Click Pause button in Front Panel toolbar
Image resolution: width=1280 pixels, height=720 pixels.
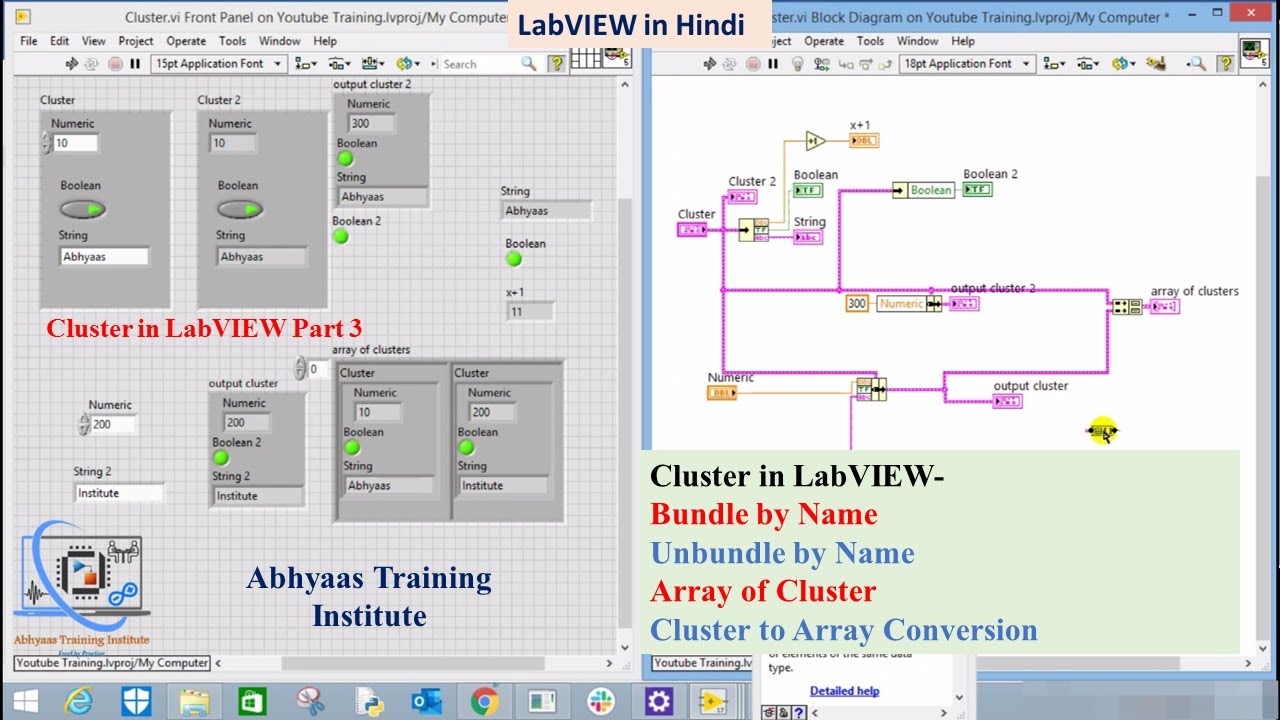[x=134, y=64]
